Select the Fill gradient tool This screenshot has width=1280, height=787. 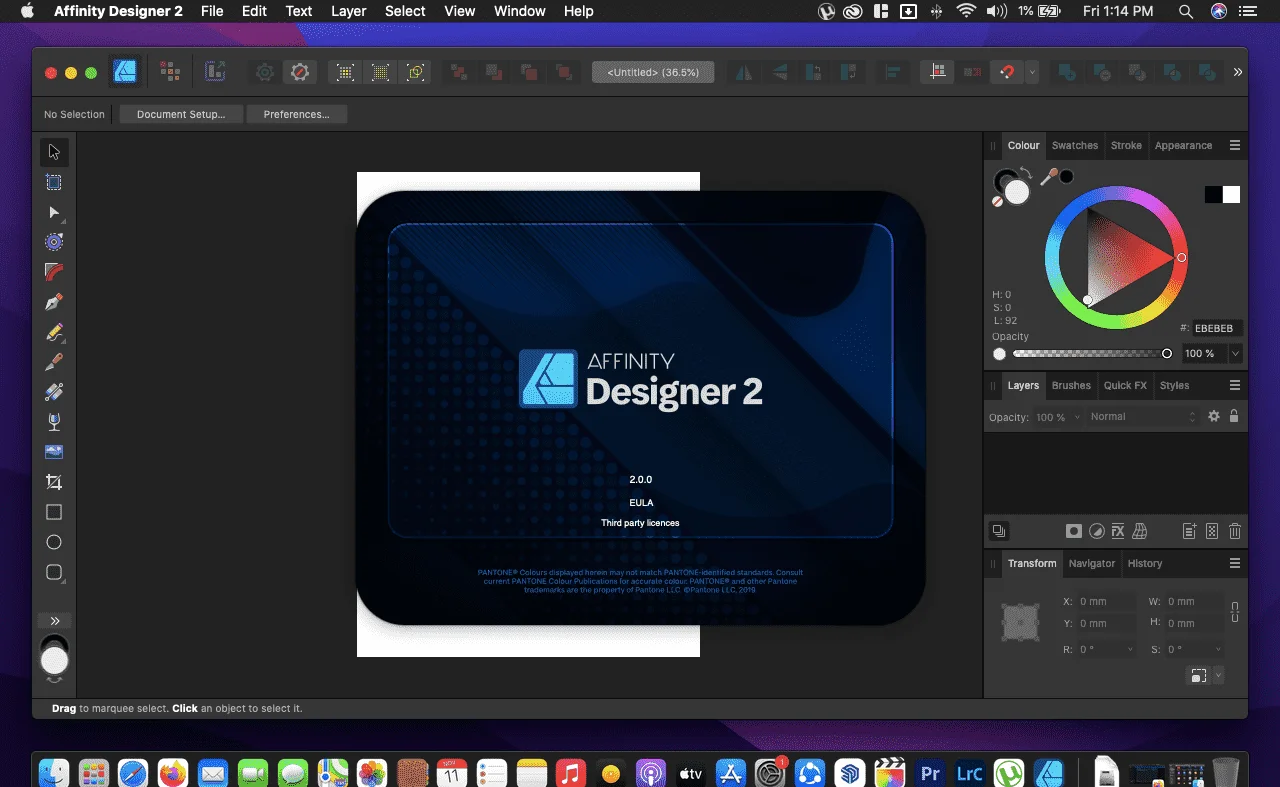coord(54,392)
